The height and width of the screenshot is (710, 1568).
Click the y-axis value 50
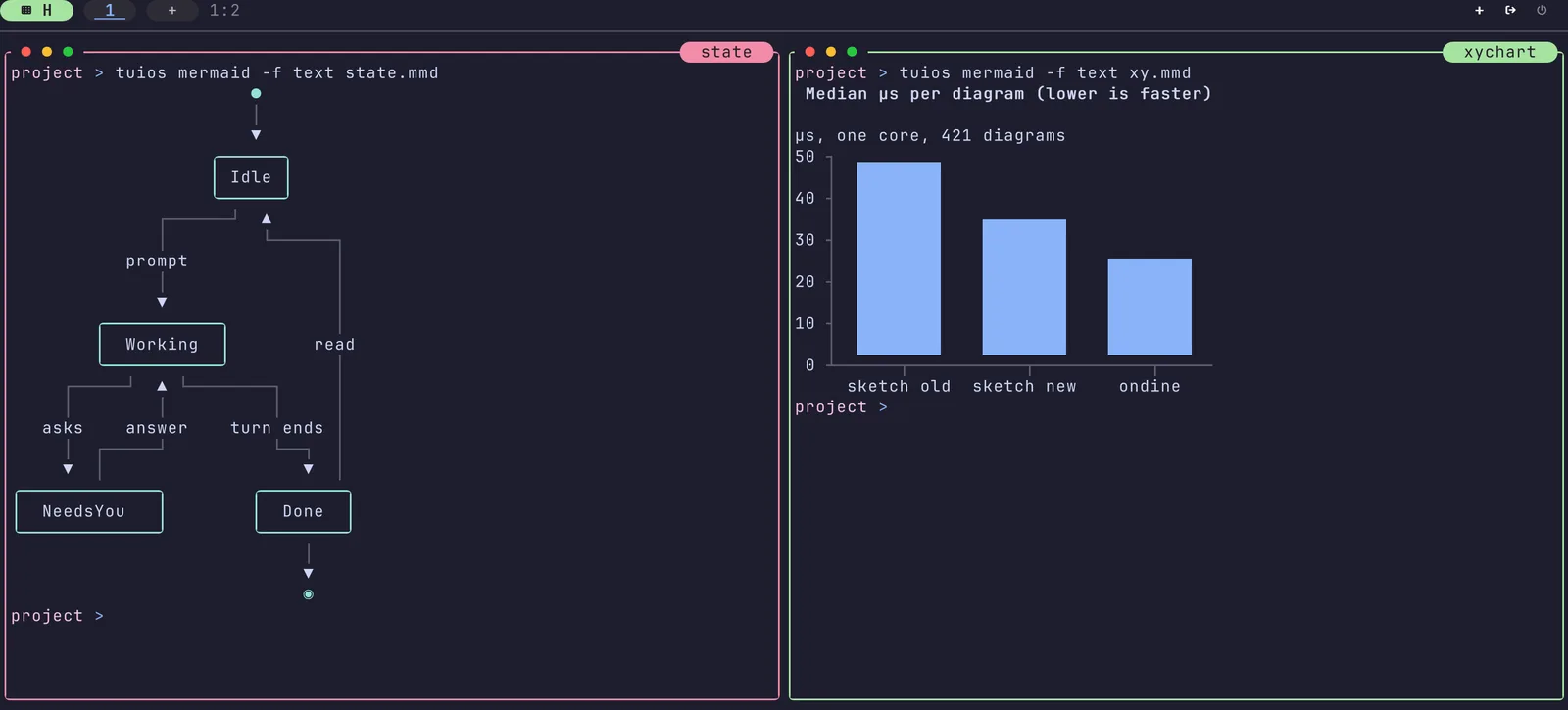805,157
